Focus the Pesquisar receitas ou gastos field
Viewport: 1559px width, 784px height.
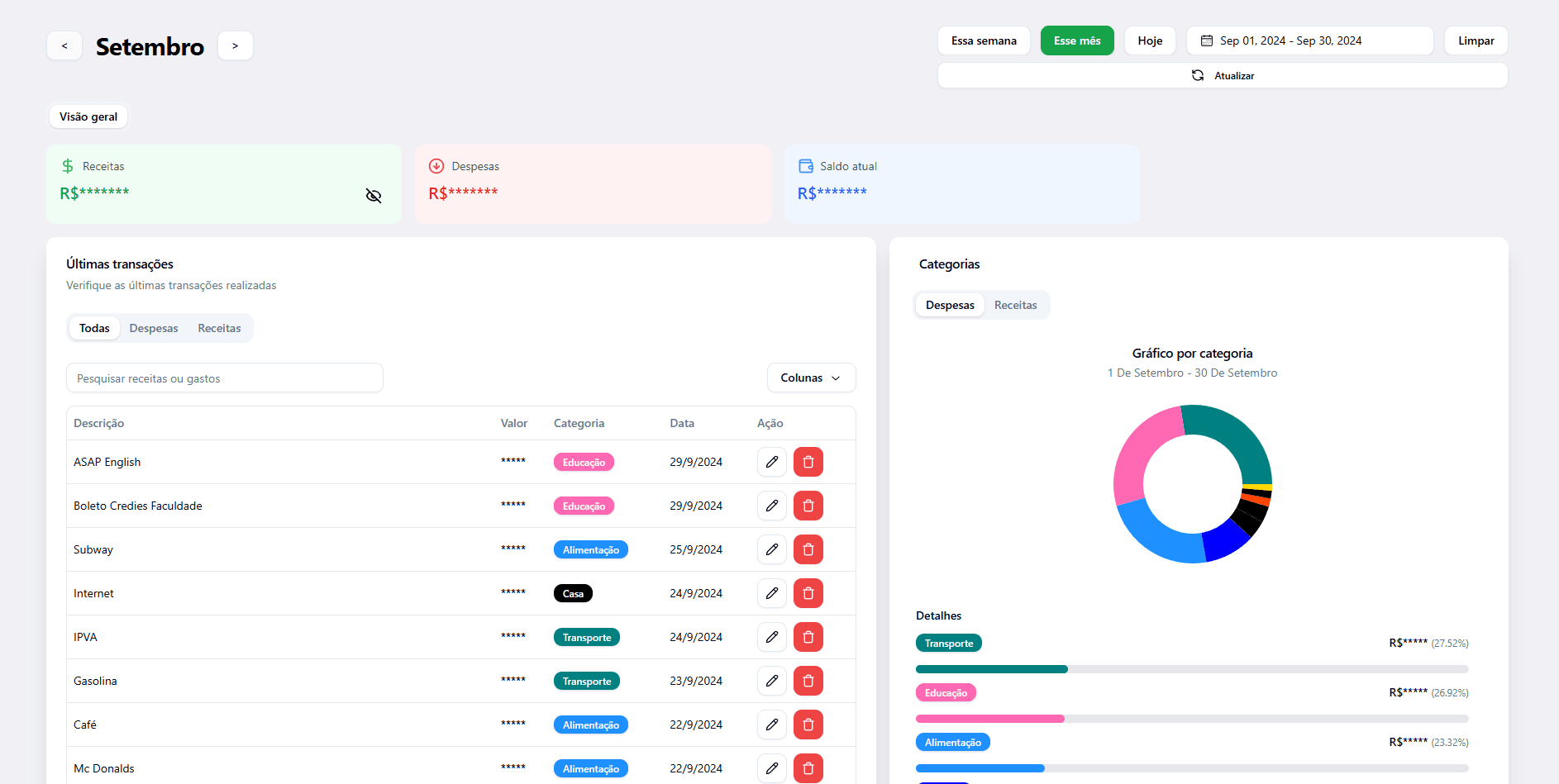225,378
